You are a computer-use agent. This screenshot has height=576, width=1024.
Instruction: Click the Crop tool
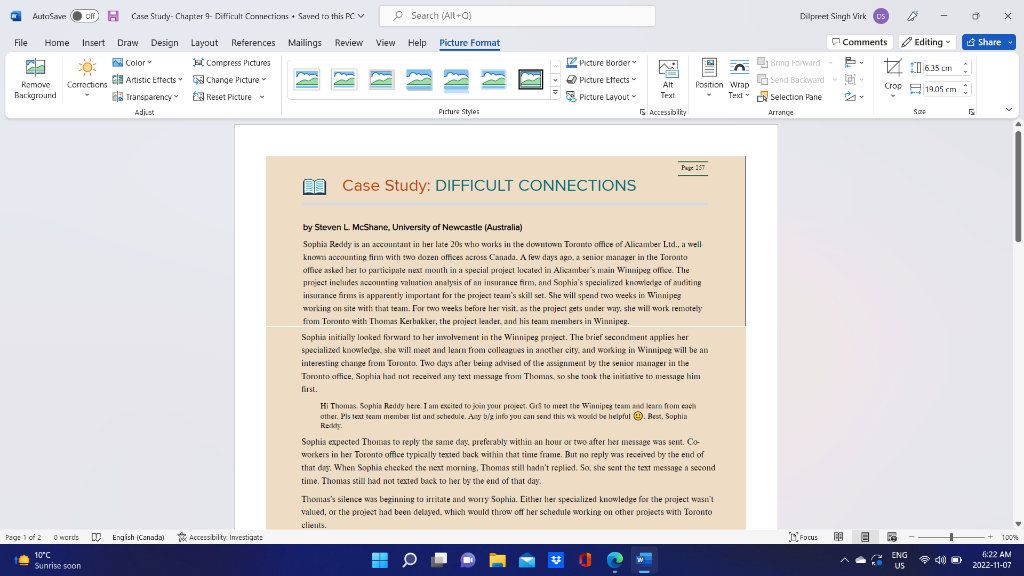coord(893,79)
